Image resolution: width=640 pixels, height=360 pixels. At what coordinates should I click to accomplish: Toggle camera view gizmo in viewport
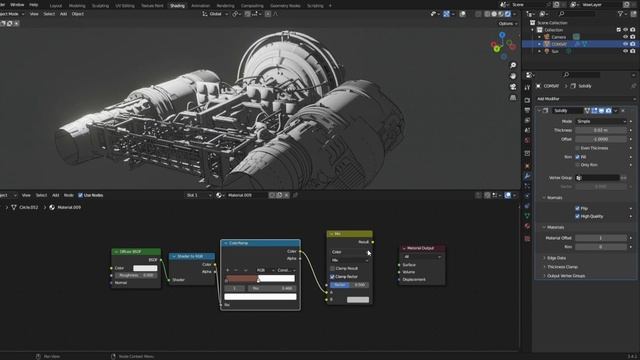tap(513, 87)
